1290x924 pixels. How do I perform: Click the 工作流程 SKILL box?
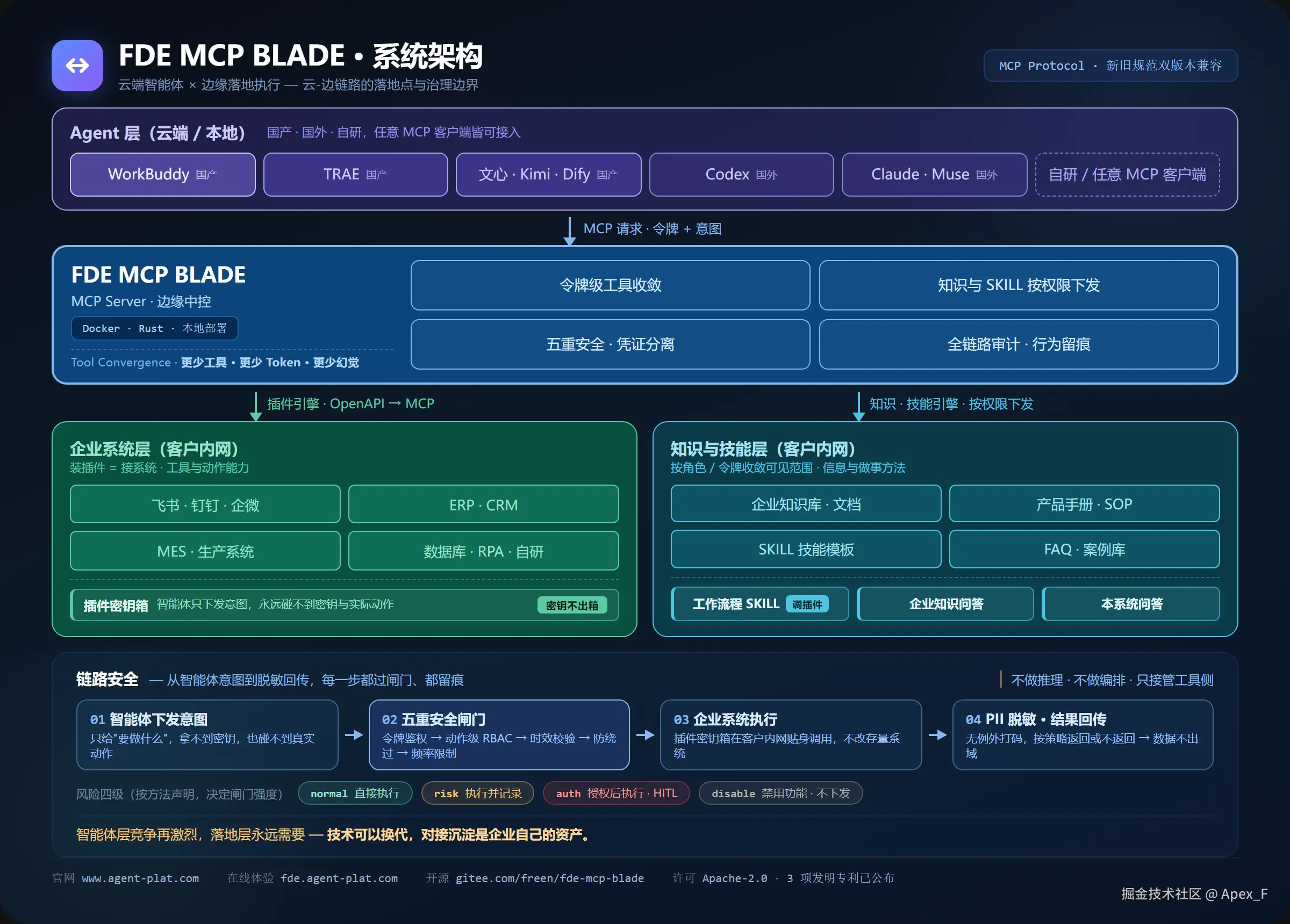760,604
